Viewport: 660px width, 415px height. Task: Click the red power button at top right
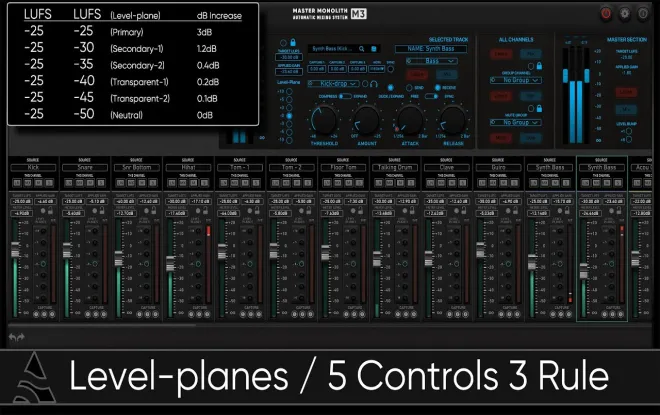click(606, 14)
